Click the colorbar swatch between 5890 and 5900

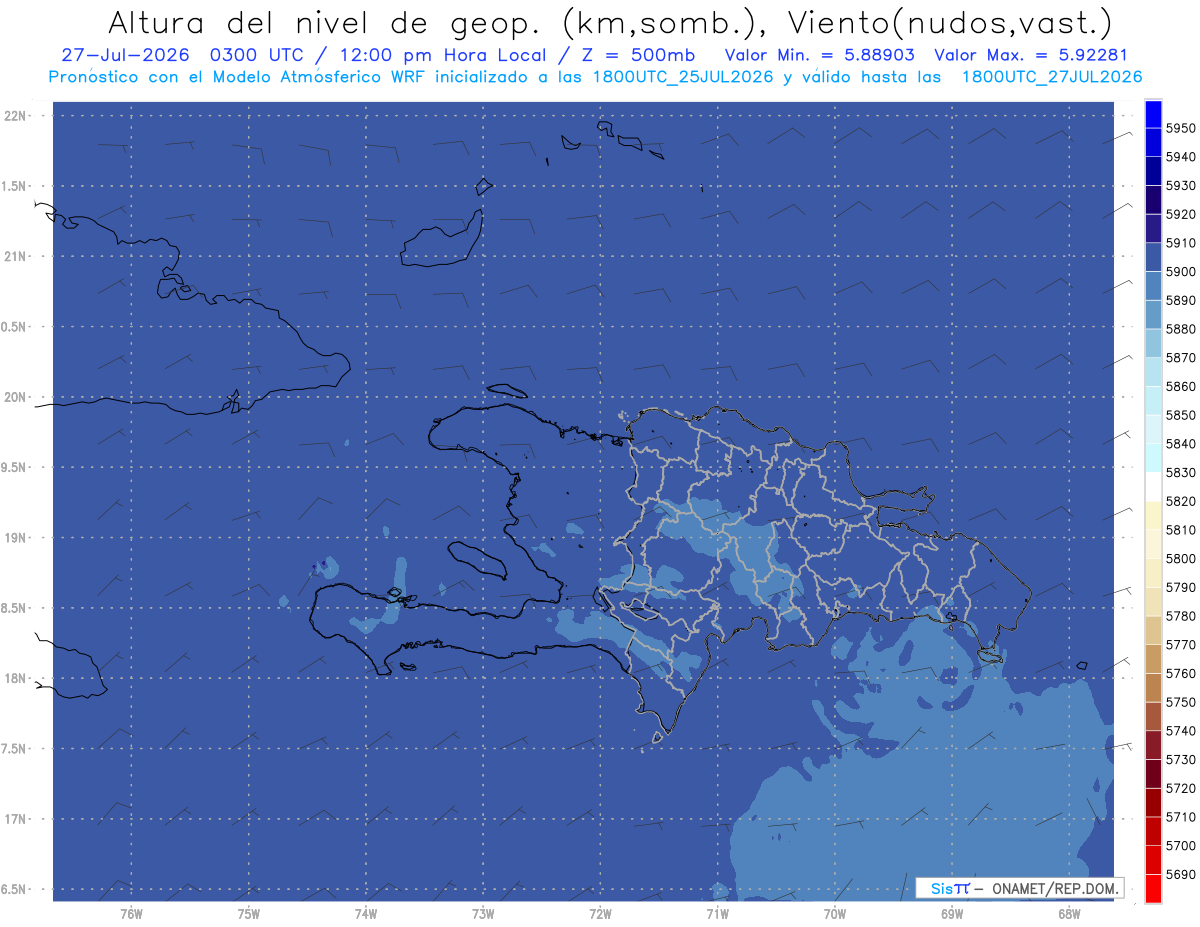pyautogui.click(x=1153, y=286)
